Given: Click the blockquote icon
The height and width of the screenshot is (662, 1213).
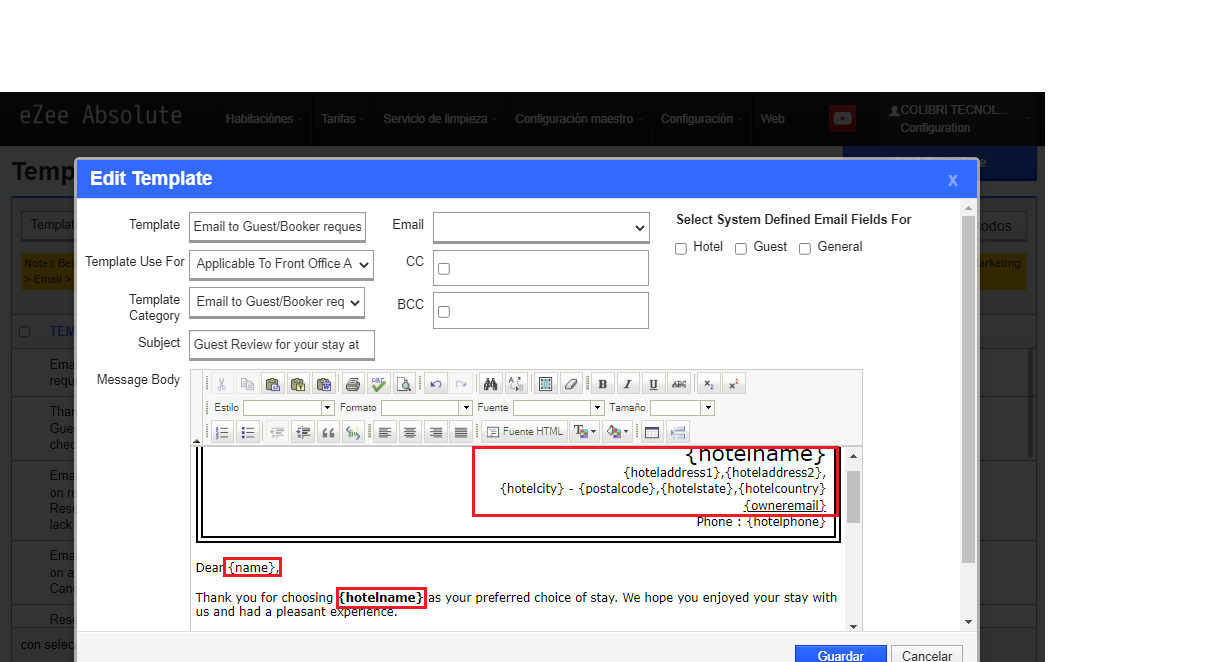Looking at the screenshot, I should 327,432.
